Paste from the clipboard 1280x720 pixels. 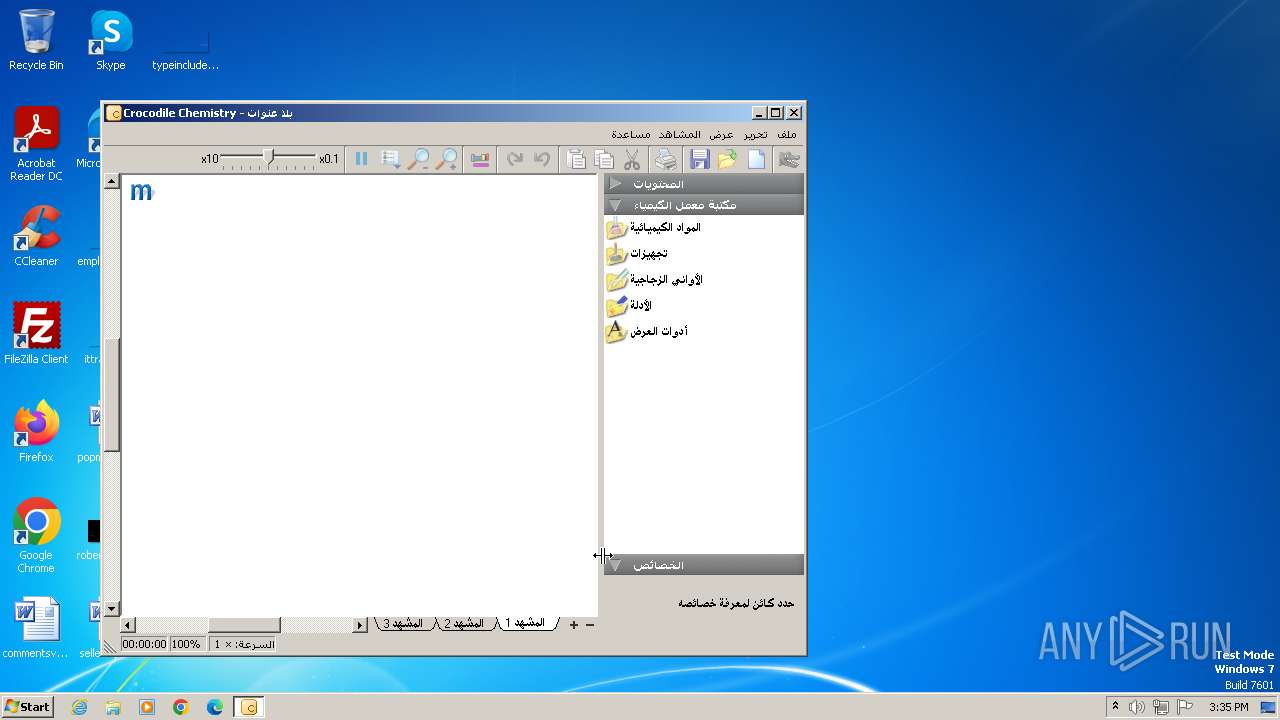tap(576, 159)
